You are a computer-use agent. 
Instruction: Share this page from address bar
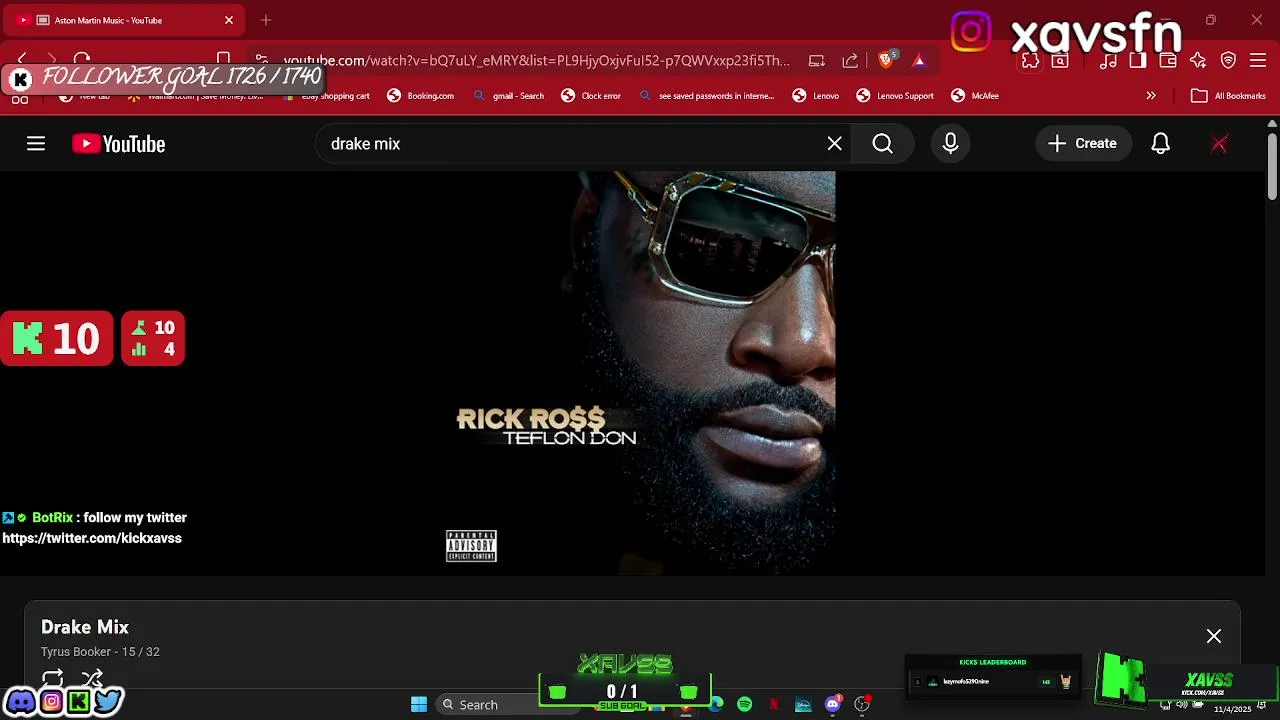pos(850,61)
